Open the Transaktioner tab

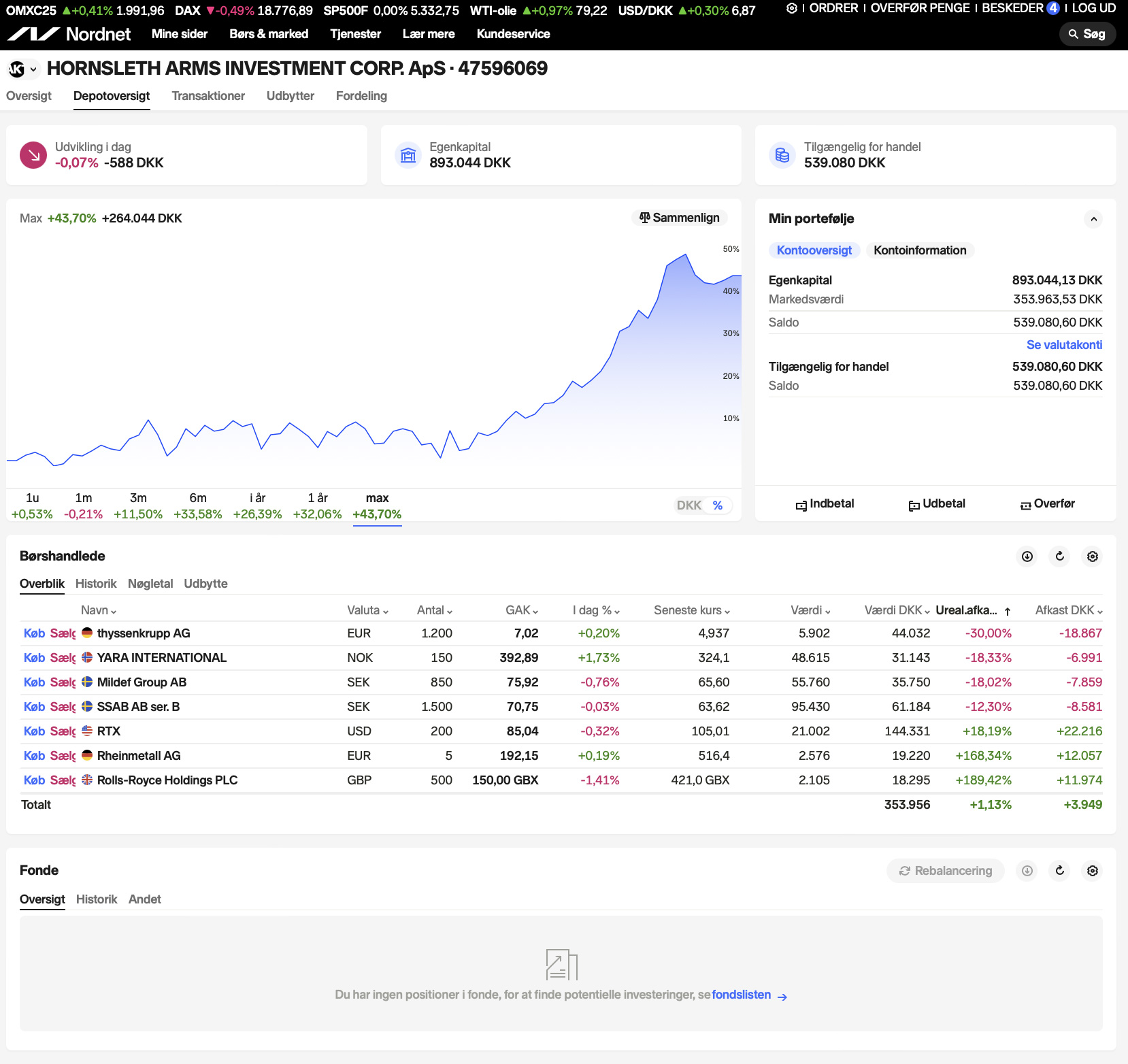click(x=208, y=96)
